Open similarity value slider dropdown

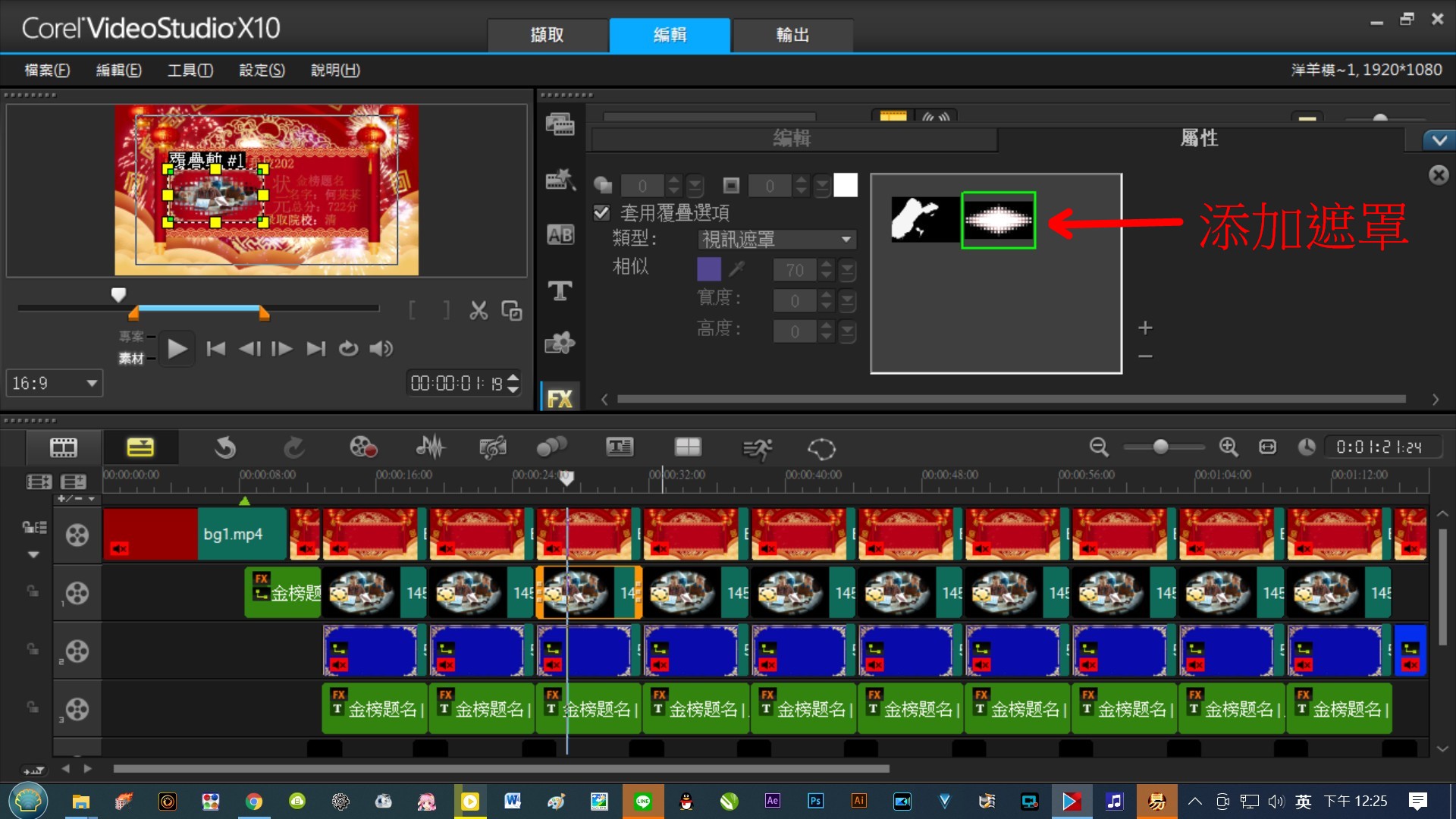click(847, 270)
